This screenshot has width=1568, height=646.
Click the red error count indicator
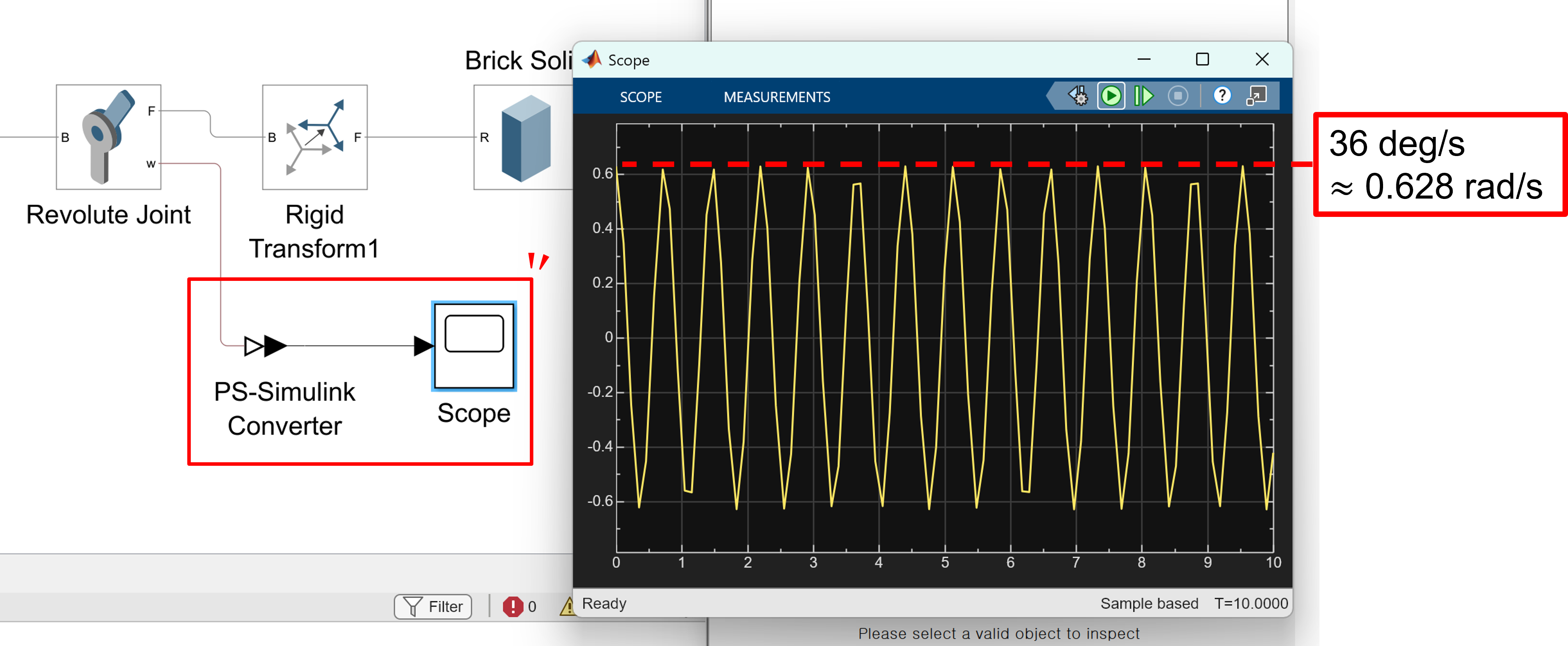513,607
